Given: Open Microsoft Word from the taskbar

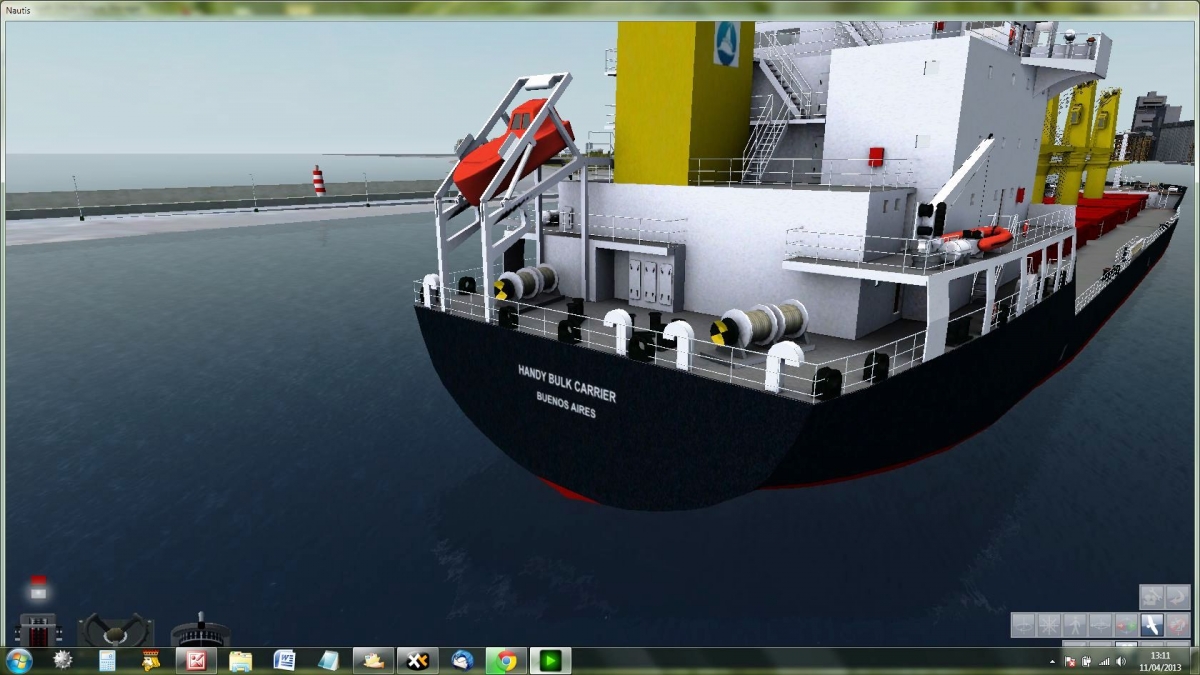Looking at the screenshot, I should click(x=284, y=660).
